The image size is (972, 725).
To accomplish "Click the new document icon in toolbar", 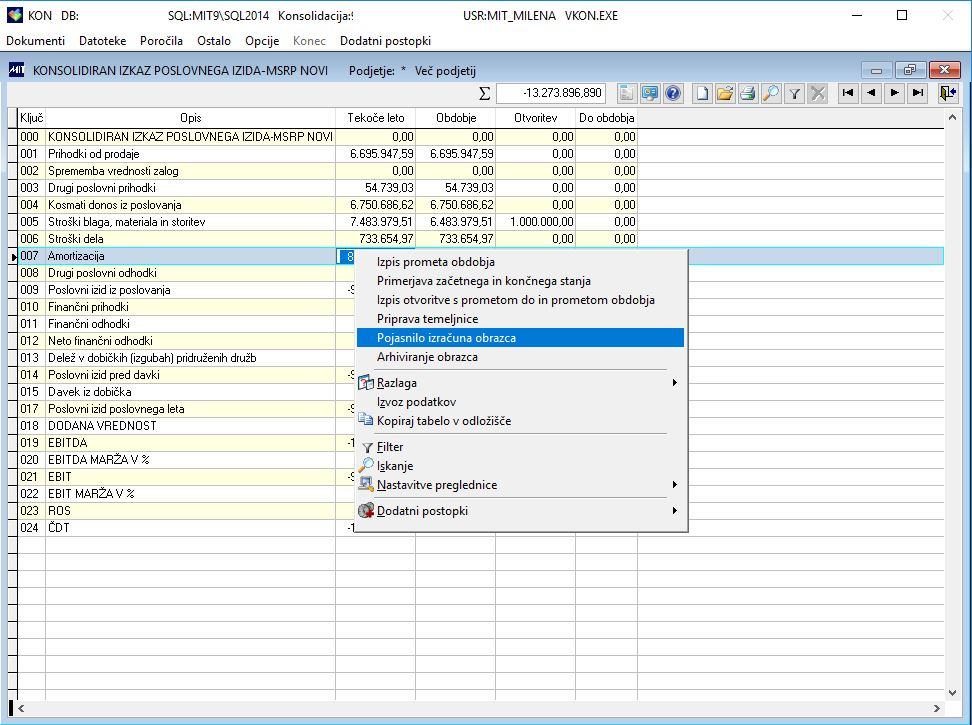I will coord(703,93).
